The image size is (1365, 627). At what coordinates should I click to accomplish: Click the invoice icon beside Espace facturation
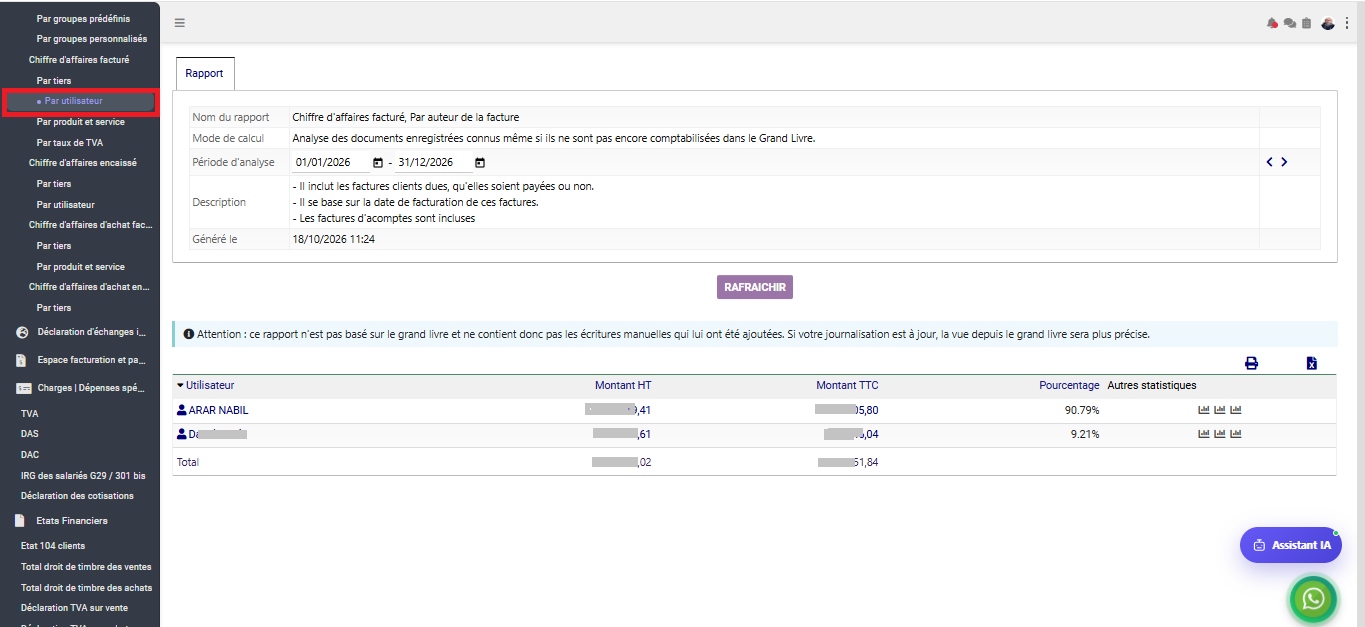pos(21,360)
